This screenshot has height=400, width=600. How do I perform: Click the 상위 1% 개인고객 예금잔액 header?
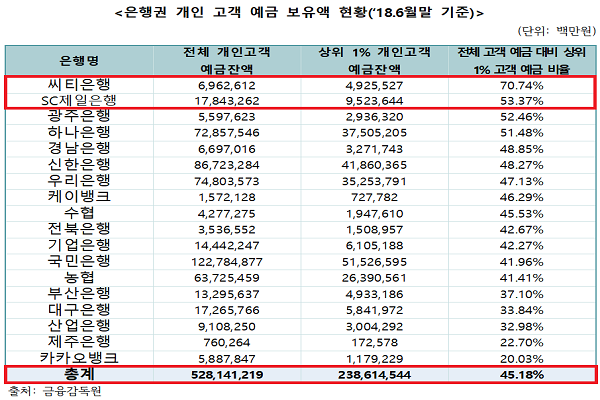pyautogui.click(x=375, y=60)
